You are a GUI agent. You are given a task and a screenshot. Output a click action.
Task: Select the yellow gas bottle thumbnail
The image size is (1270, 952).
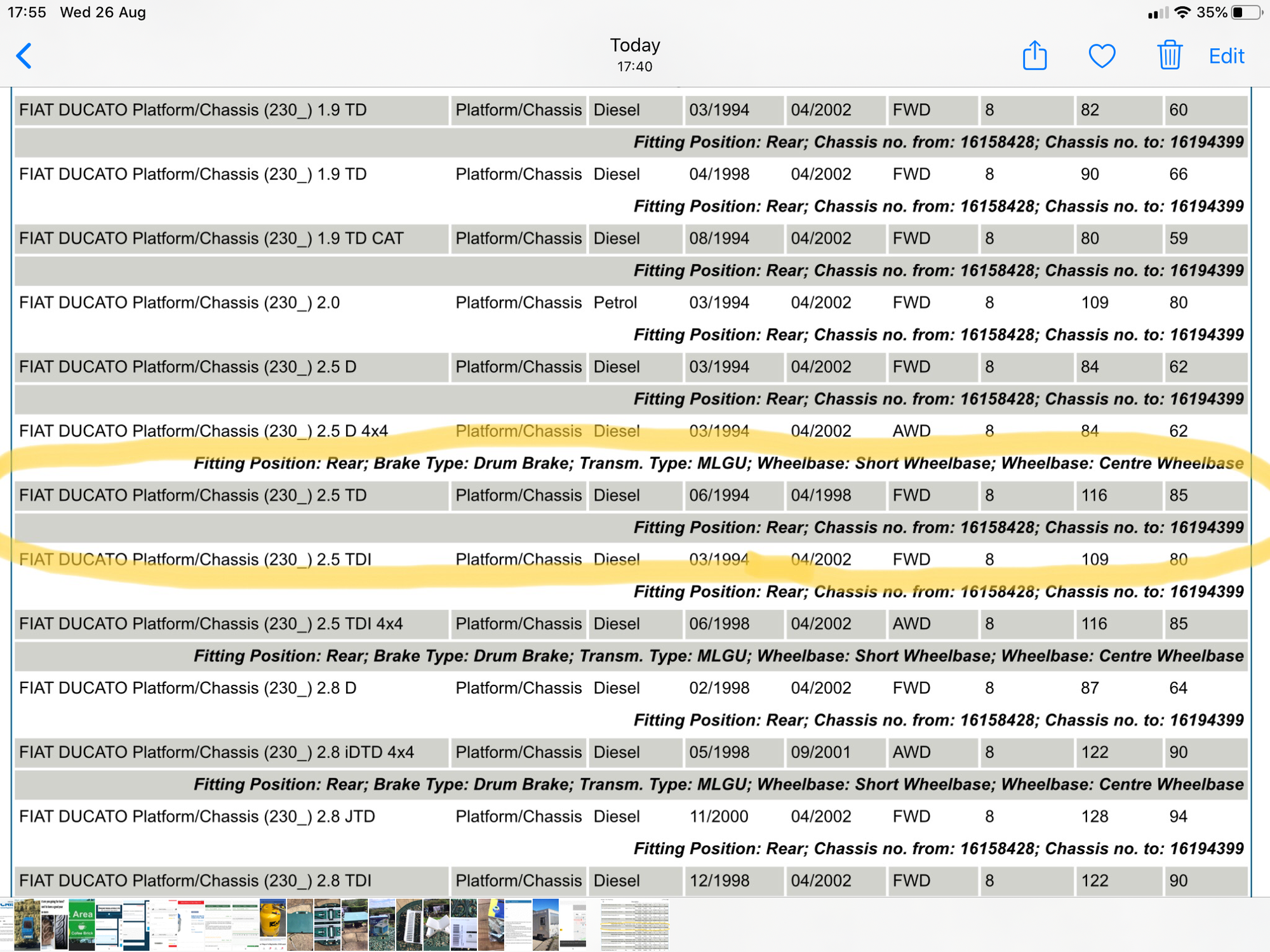click(273, 924)
